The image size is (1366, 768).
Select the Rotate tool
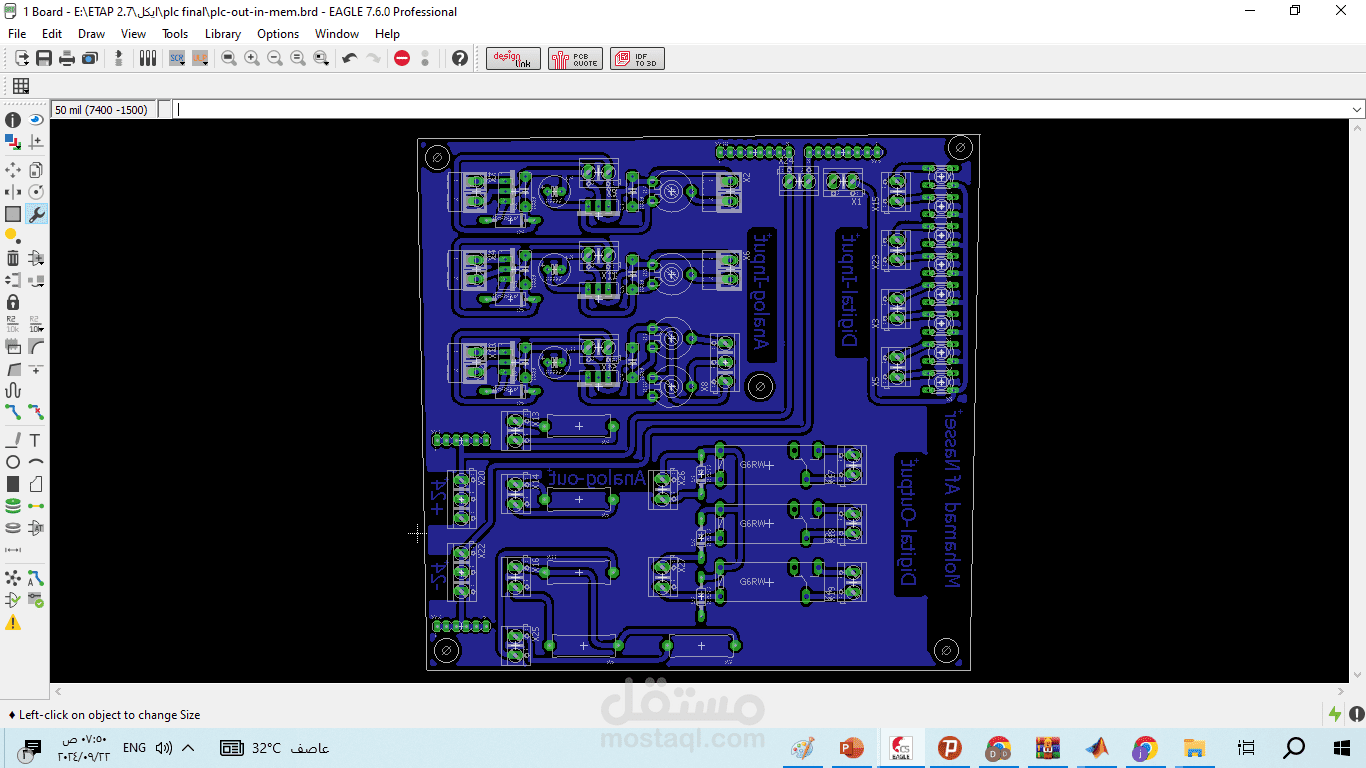click(36, 191)
